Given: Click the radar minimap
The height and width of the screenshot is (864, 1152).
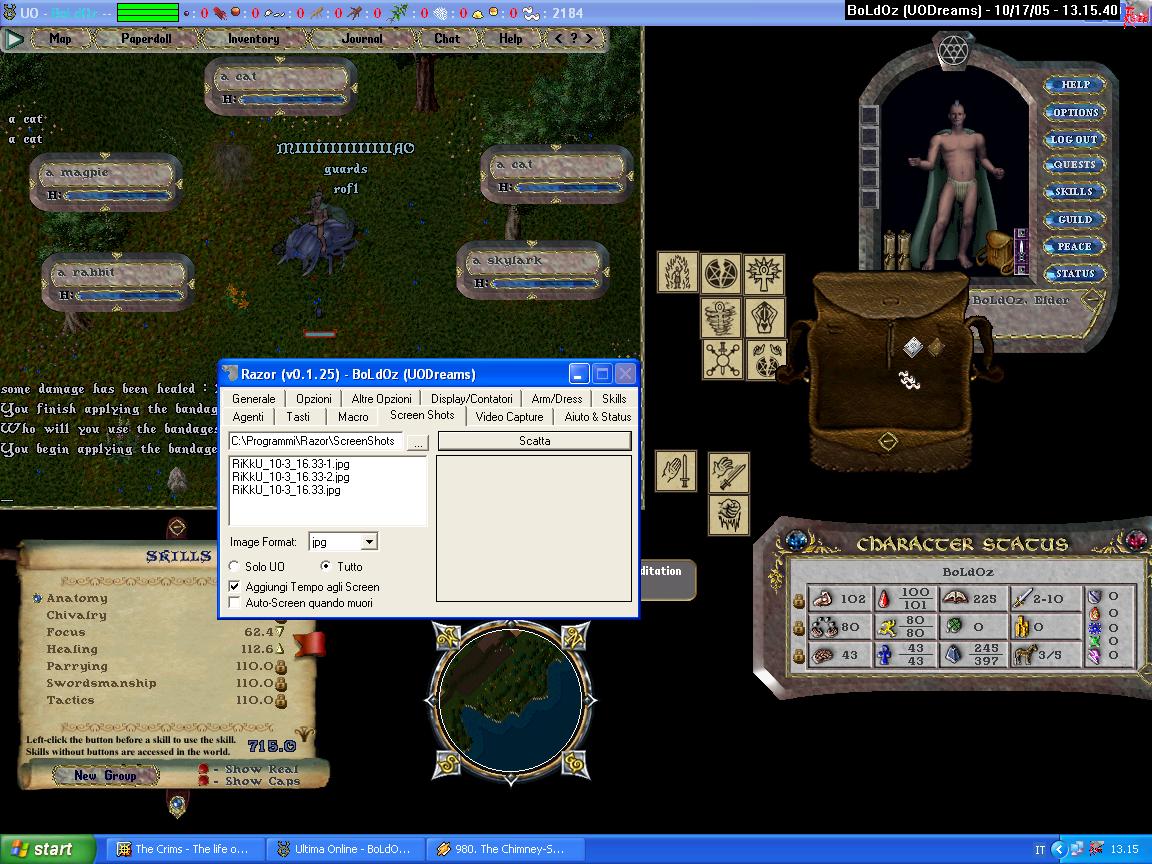Looking at the screenshot, I should coord(511,702).
